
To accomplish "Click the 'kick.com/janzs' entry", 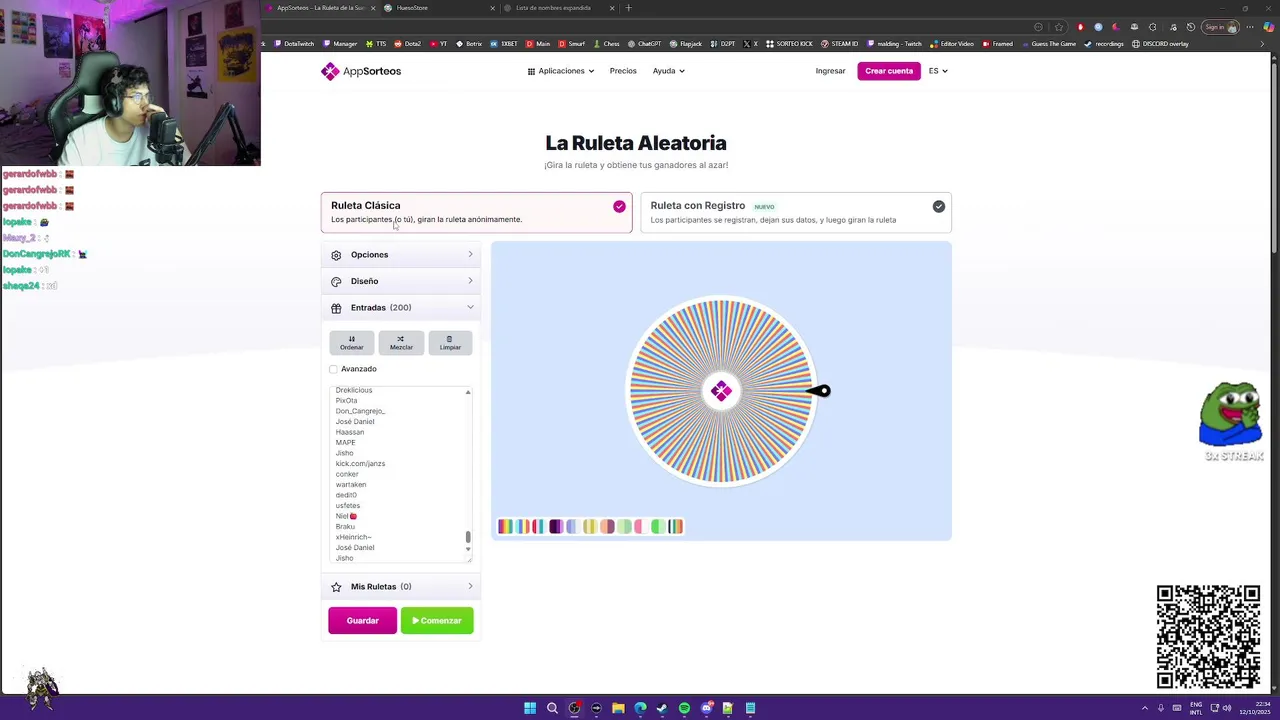I will coord(360,464).
